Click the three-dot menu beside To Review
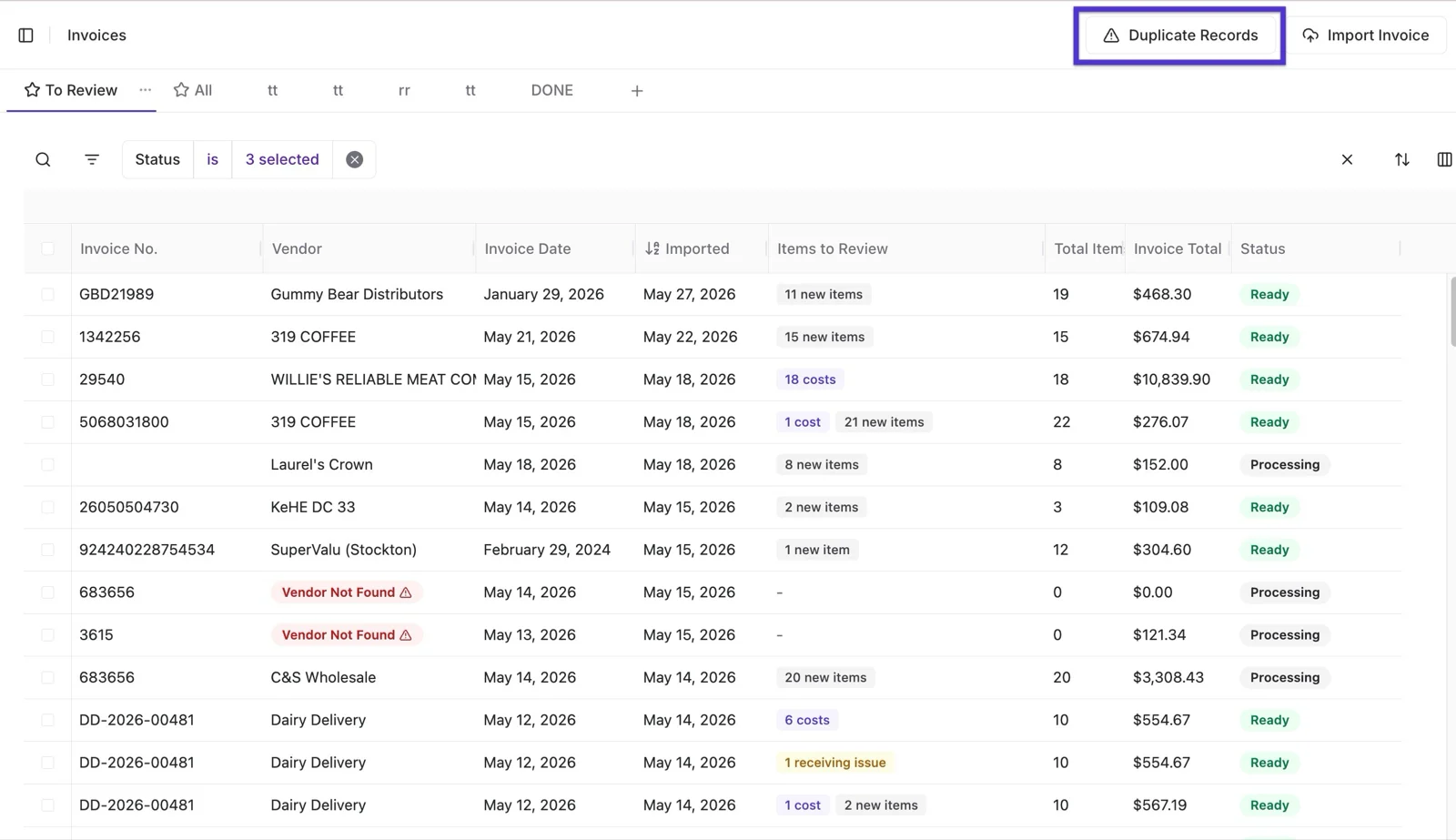1456x840 pixels. 145,90
